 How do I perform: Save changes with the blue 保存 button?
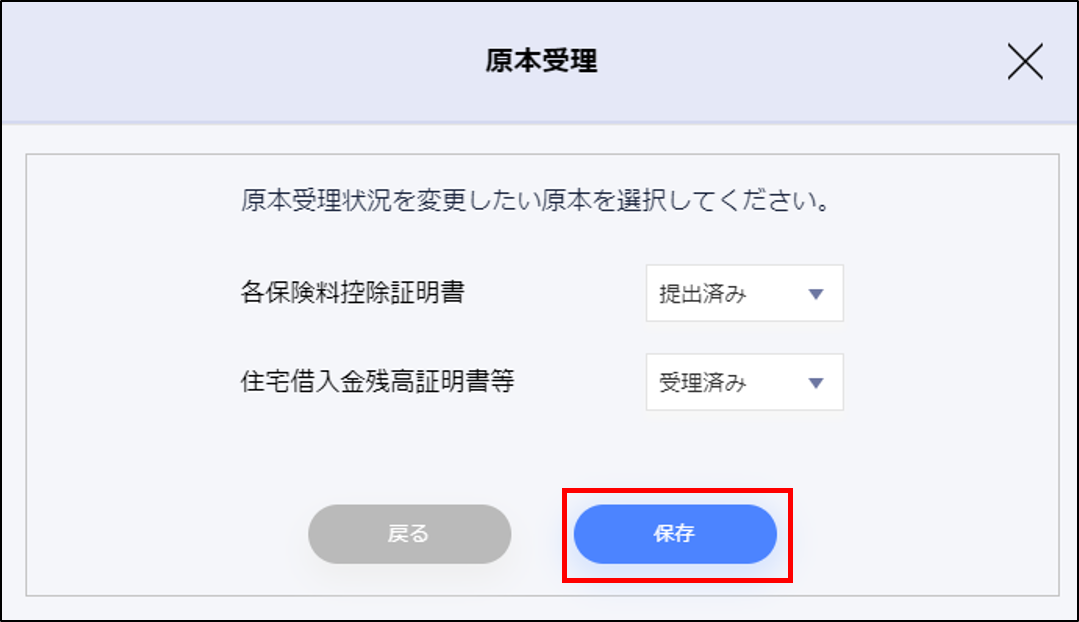coord(675,534)
